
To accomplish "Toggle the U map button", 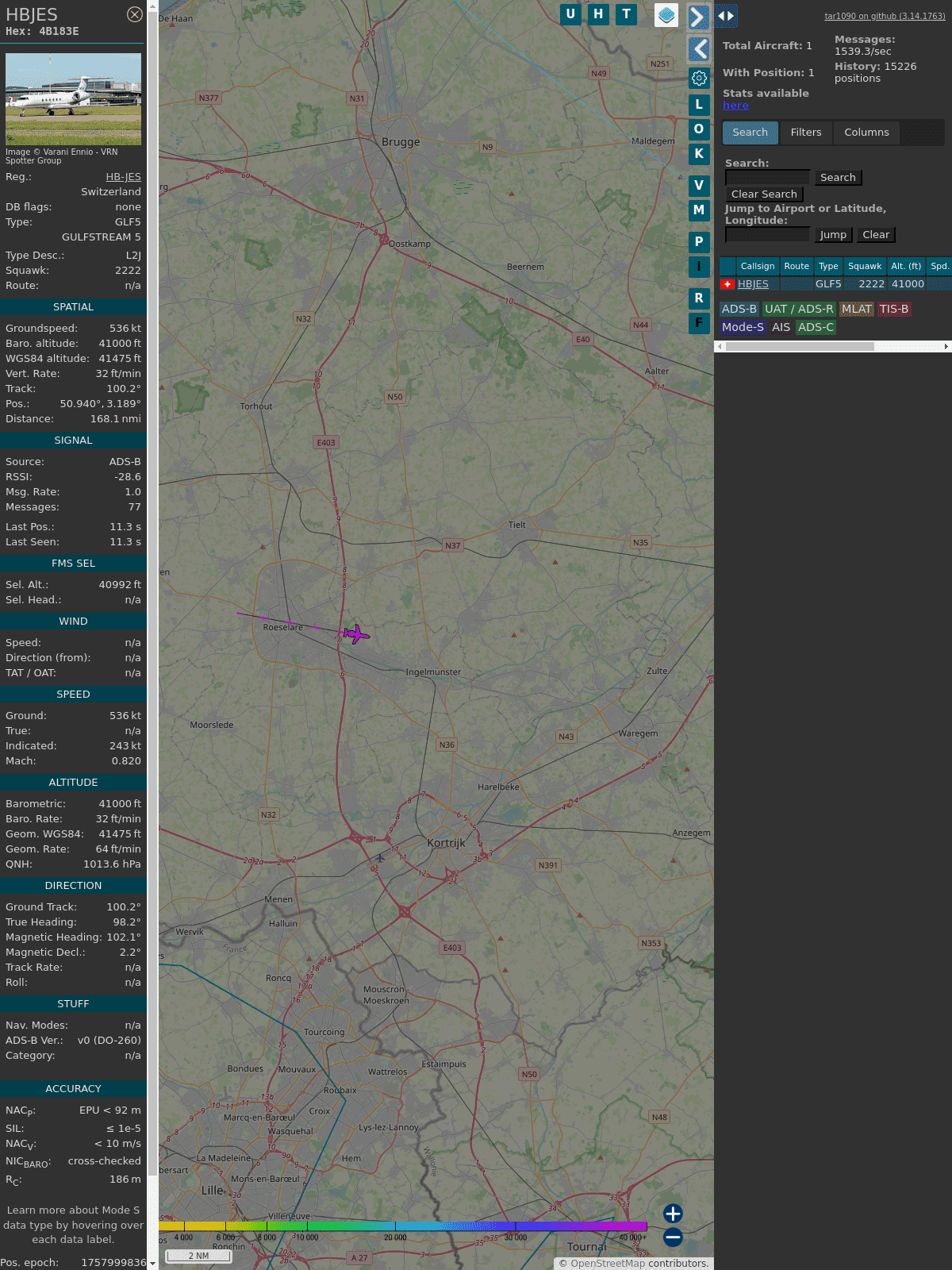I will coord(570,14).
